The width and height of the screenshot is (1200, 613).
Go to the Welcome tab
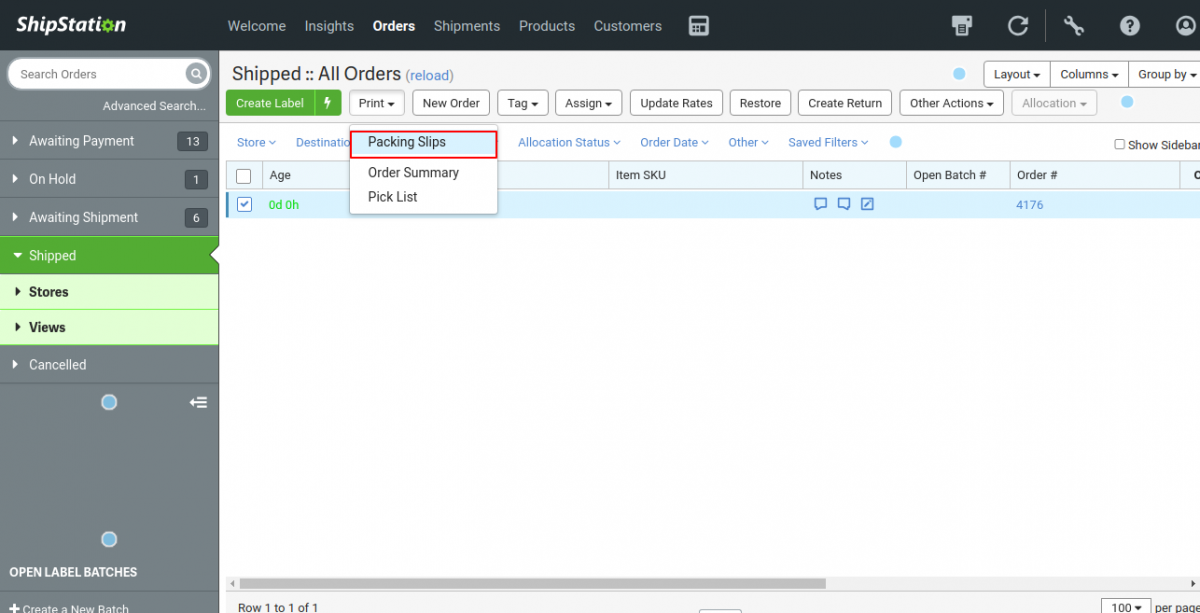point(256,26)
